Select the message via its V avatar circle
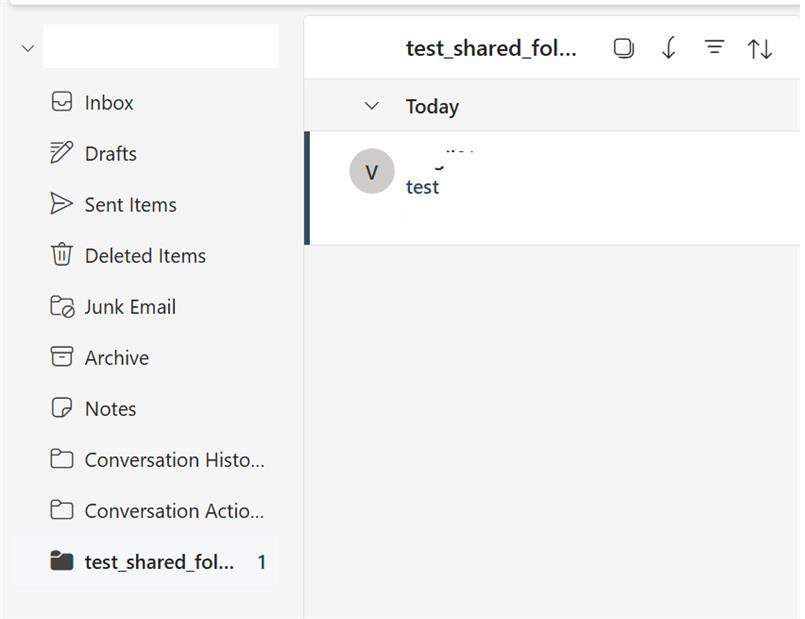 click(x=371, y=172)
